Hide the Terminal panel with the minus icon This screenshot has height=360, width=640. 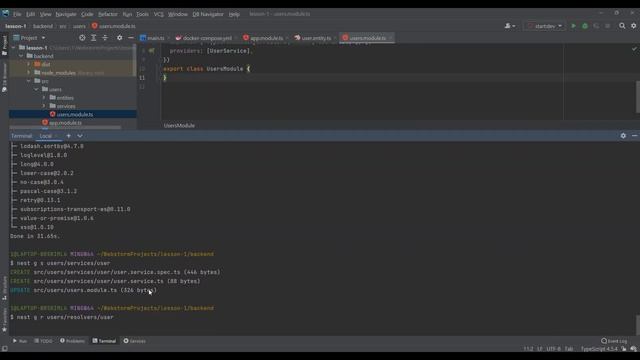[635, 136]
